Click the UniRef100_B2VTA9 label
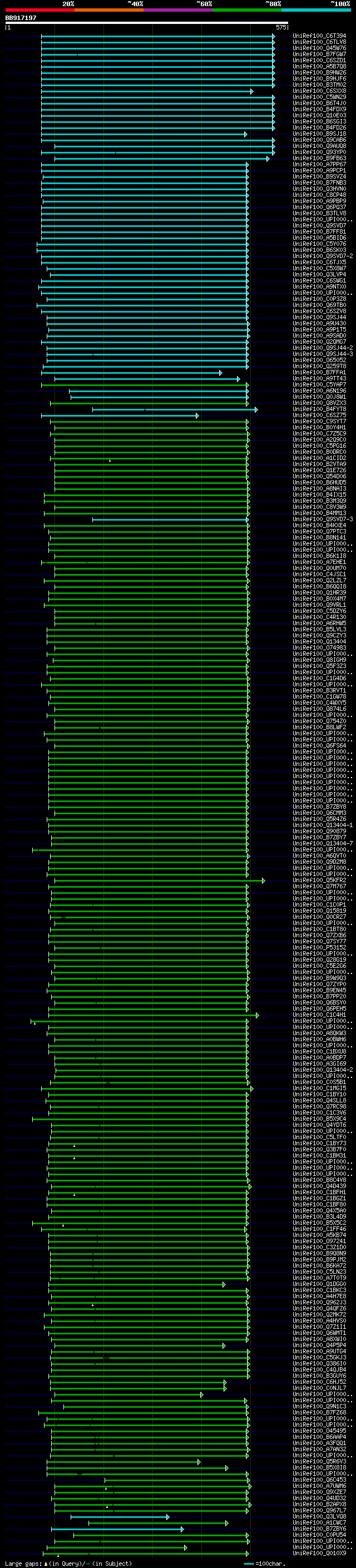The height and width of the screenshot is (1568, 356). point(319,464)
